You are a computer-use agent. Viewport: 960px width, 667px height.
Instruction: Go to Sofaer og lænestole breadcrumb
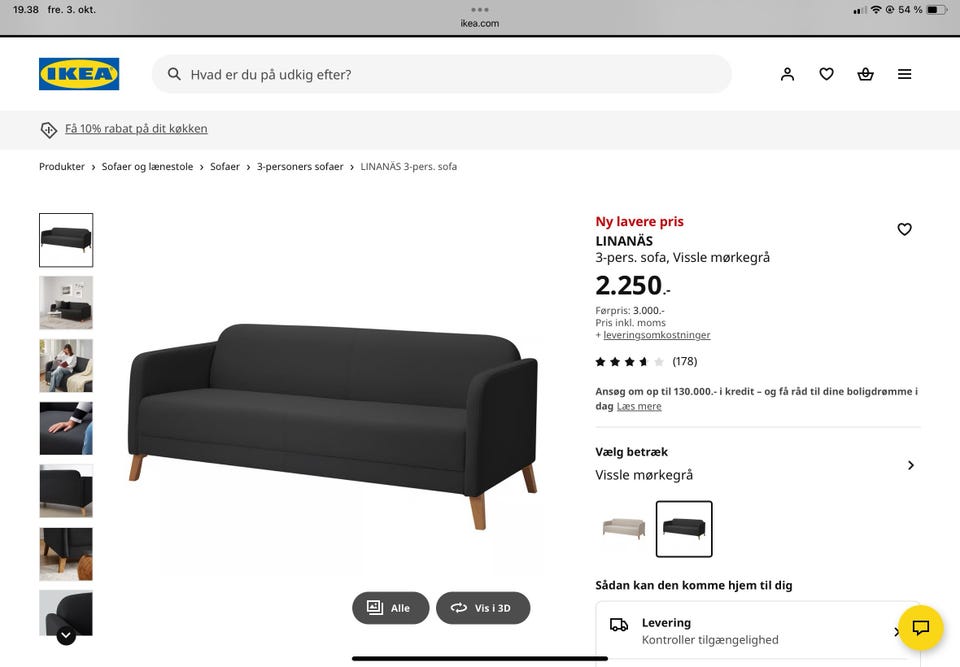point(147,167)
